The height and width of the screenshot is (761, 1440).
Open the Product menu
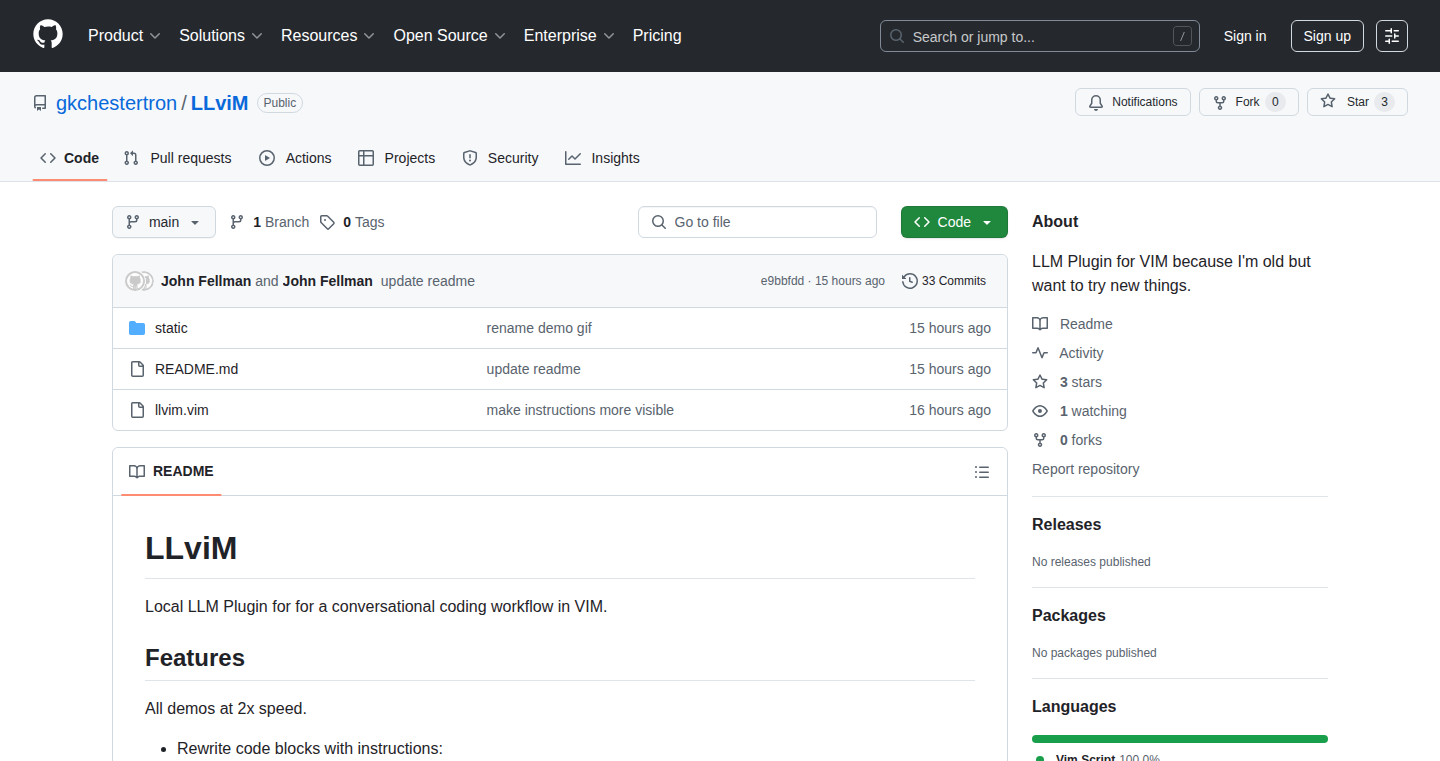[124, 36]
